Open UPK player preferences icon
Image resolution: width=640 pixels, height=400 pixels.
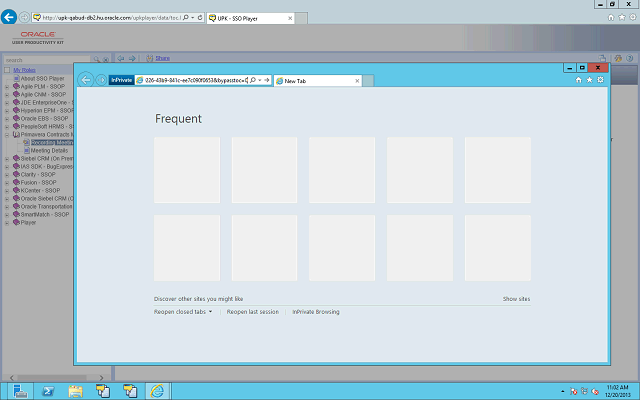618,58
